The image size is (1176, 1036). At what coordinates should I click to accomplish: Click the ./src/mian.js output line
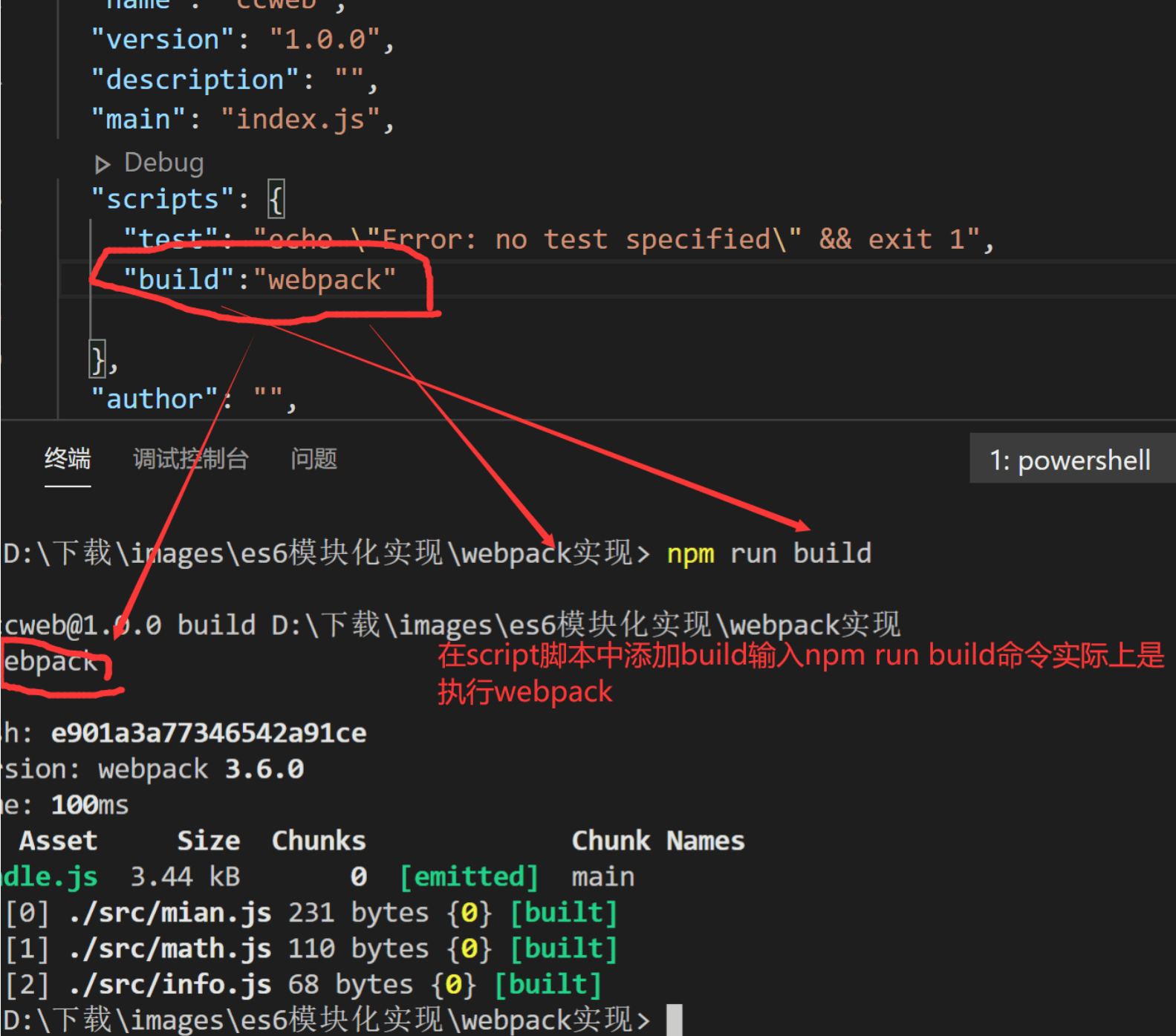tap(311, 913)
